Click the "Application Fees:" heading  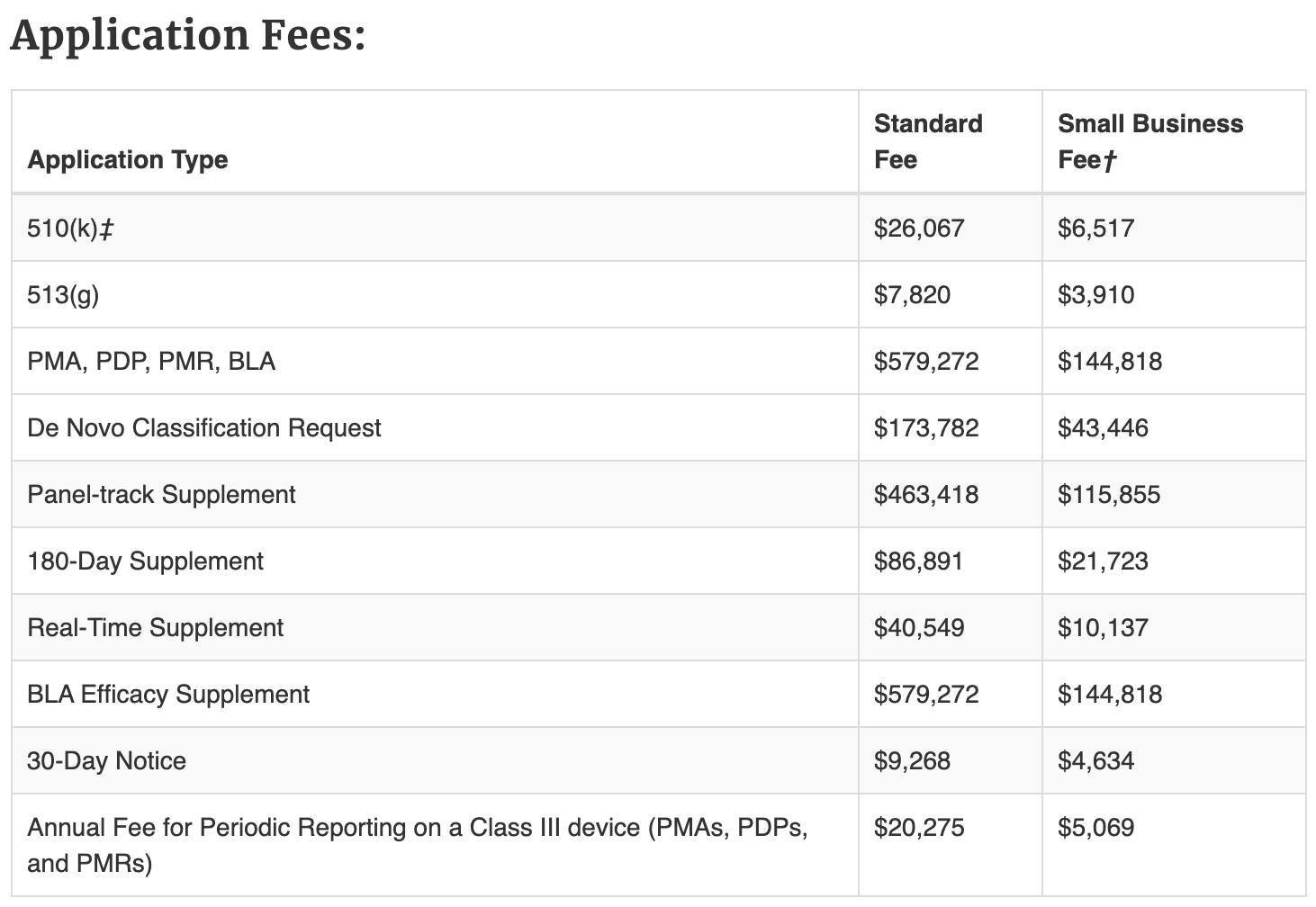[188, 37]
